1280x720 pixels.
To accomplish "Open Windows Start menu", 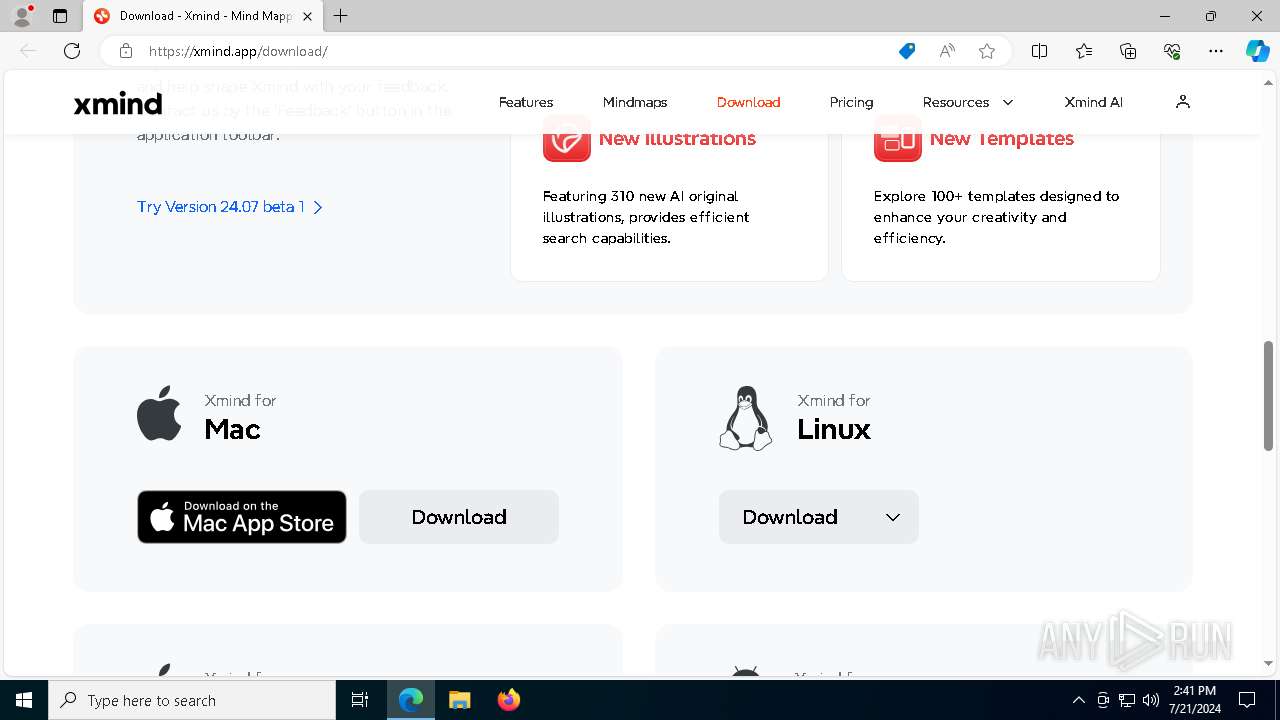I will pos(24,700).
